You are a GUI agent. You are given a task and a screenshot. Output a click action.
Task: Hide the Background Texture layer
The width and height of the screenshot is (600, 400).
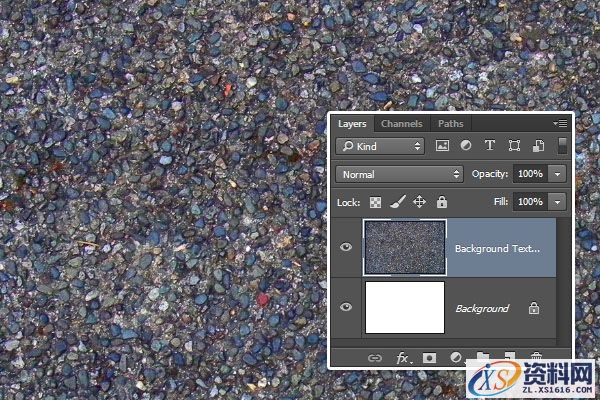(346, 248)
